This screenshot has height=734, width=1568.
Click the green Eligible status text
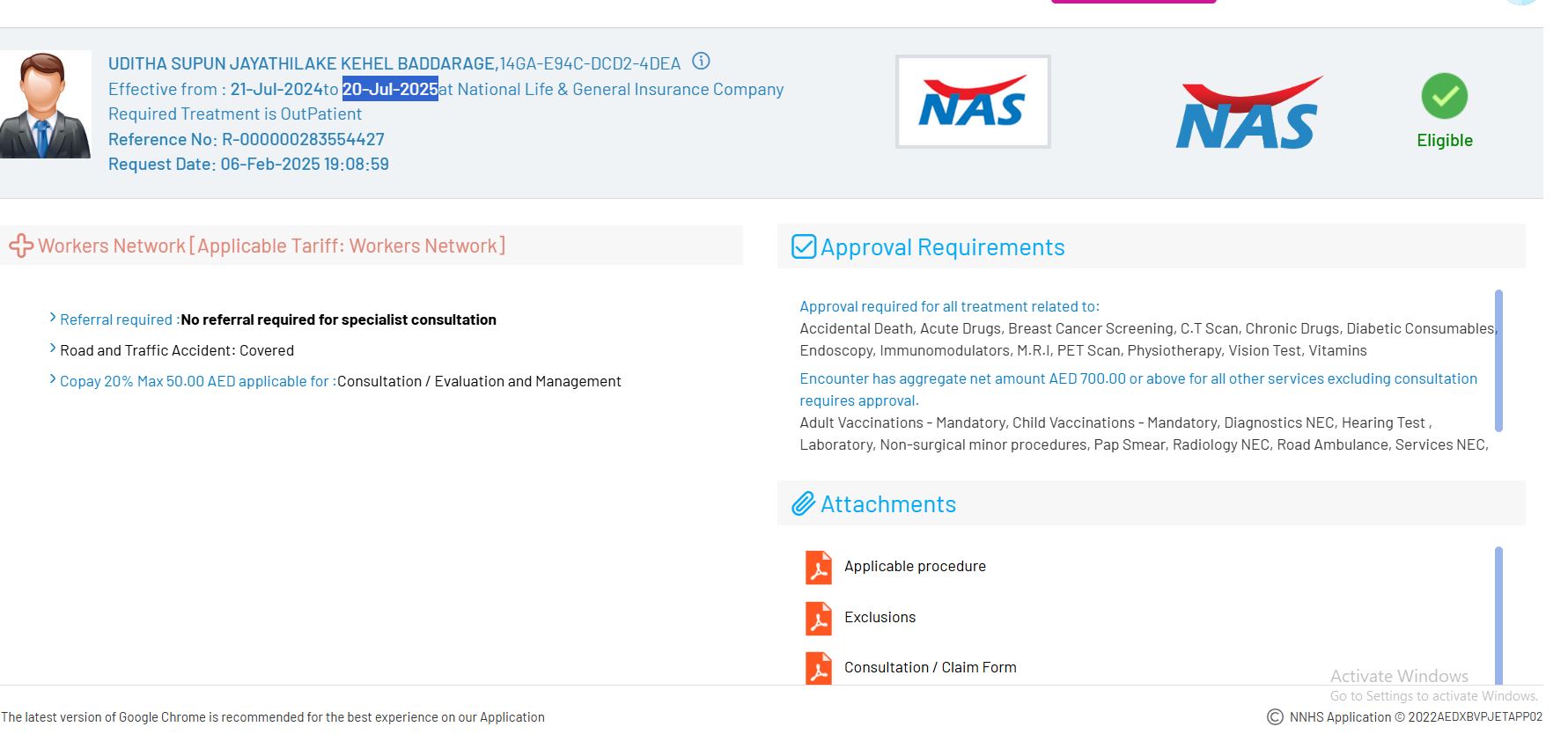coord(1444,141)
